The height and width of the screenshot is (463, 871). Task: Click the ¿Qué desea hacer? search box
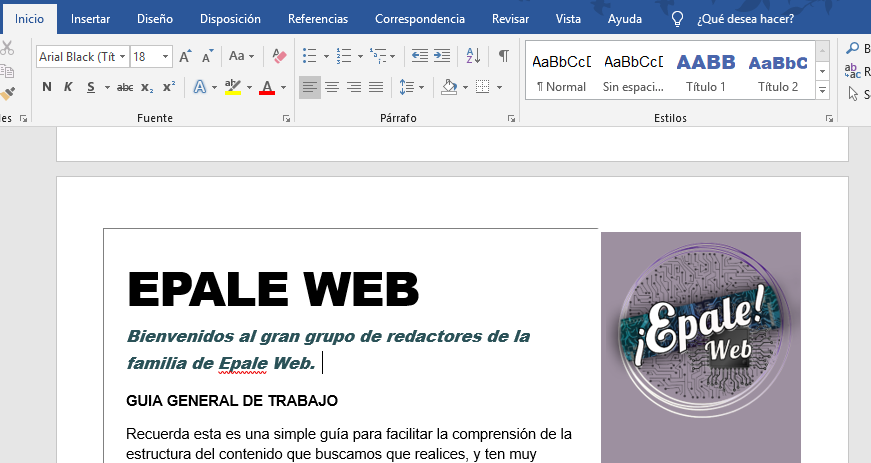click(745, 19)
